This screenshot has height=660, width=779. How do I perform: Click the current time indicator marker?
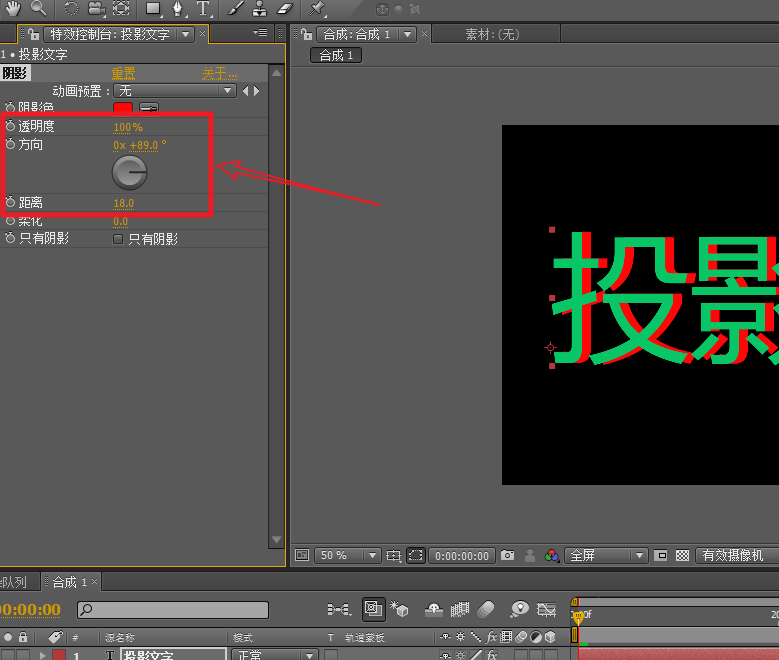pyautogui.click(x=578, y=616)
